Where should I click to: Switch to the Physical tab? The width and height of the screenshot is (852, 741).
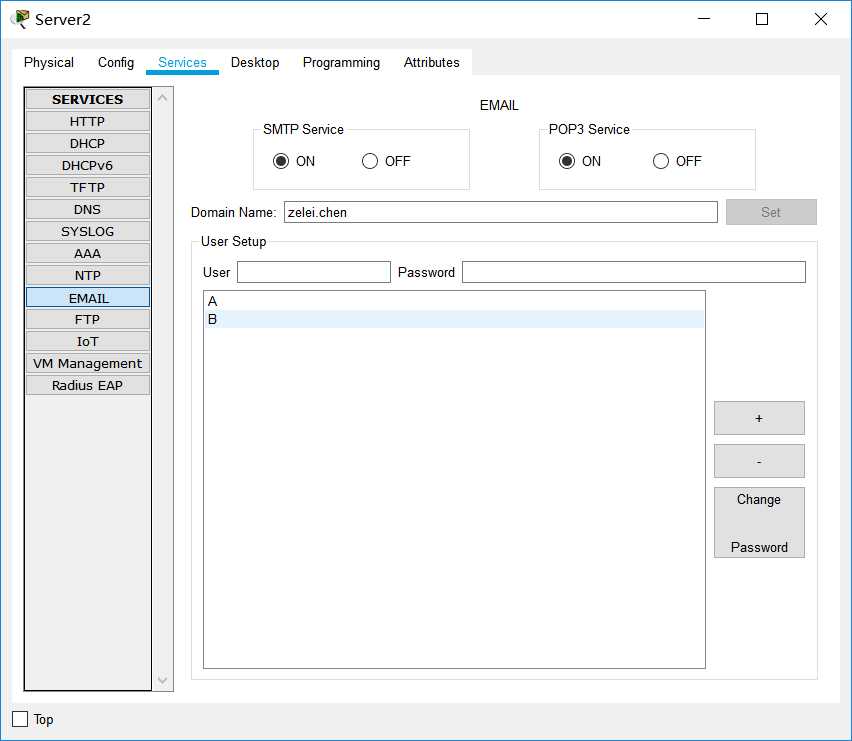(48, 62)
